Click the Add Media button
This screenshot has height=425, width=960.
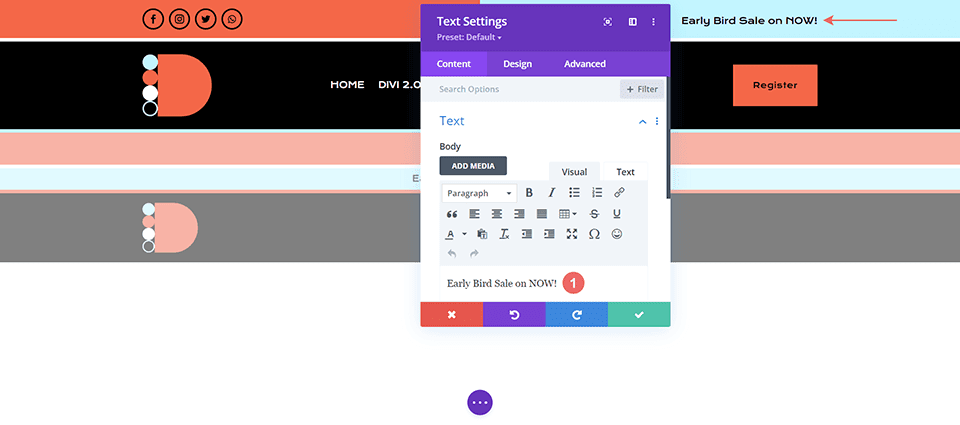pos(473,166)
